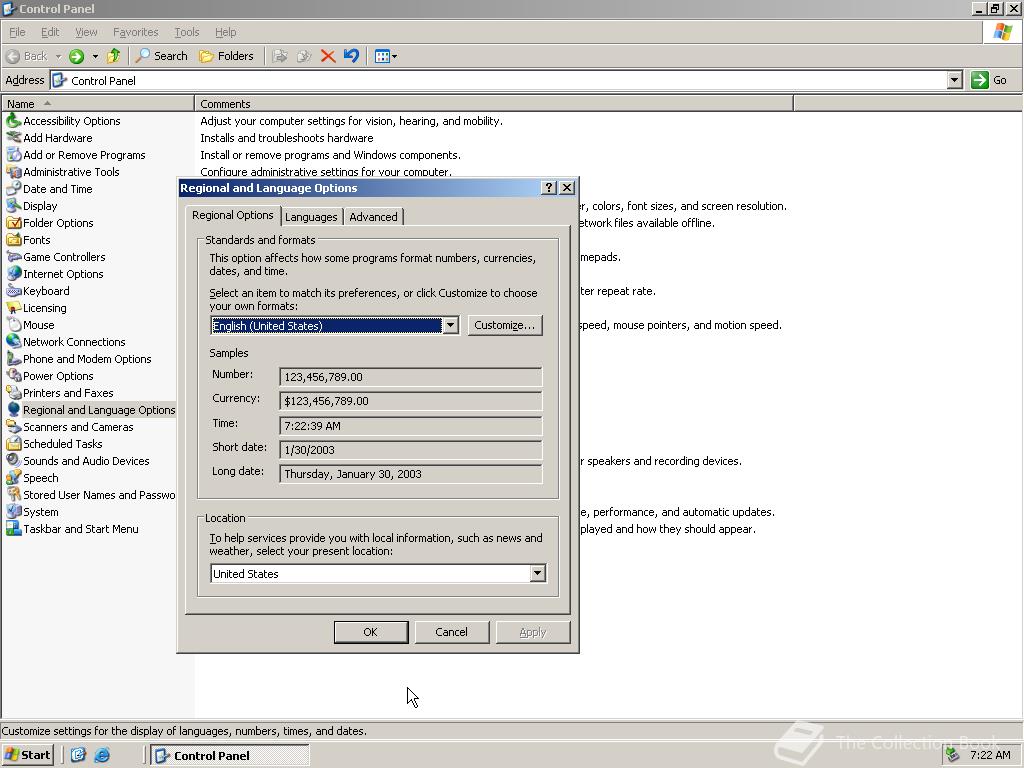Select the Keyboard icon
1024x768 pixels.
(x=13, y=291)
